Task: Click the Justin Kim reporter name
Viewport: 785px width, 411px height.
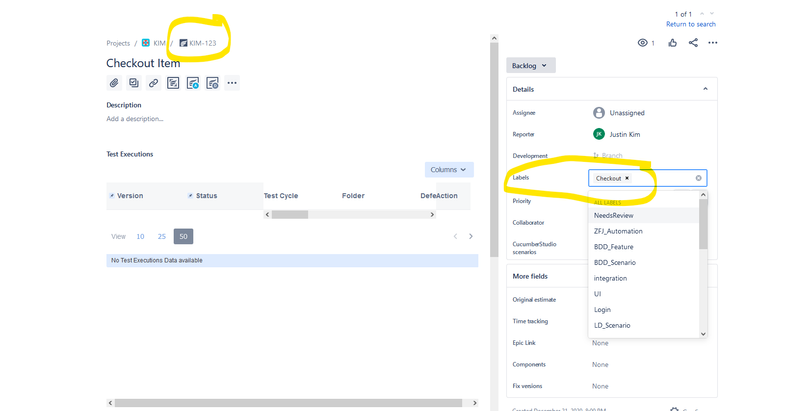Action: point(624,134)
